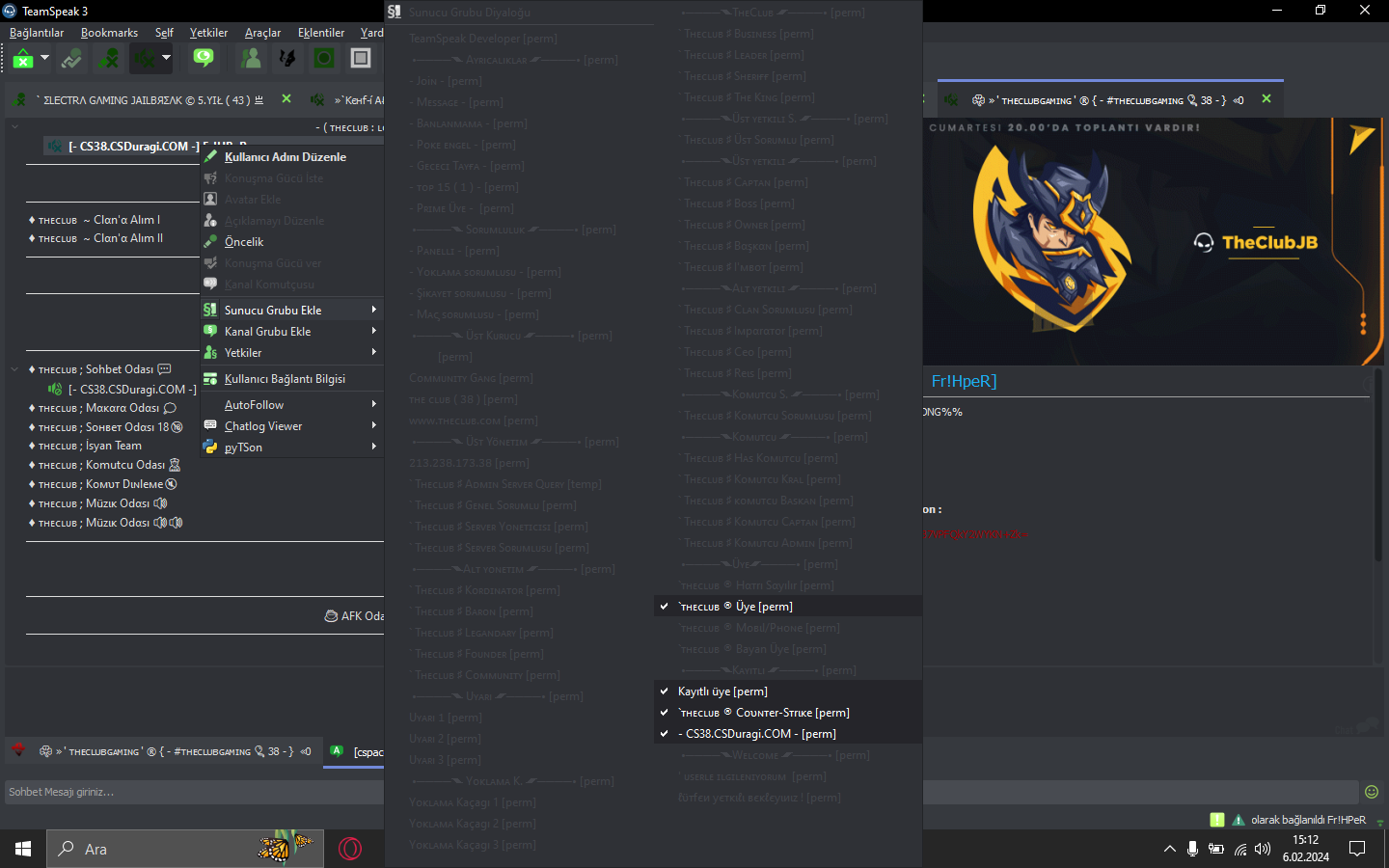
Task: Click the warning triangle status bar icon
Action: (1239, 820)
